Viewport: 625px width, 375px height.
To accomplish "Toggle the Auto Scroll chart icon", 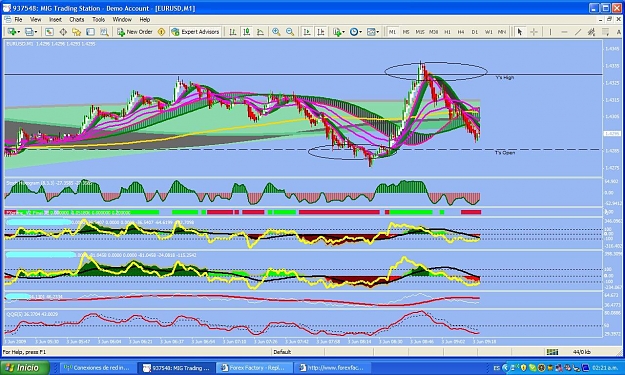I will click(x=307, y=32).
